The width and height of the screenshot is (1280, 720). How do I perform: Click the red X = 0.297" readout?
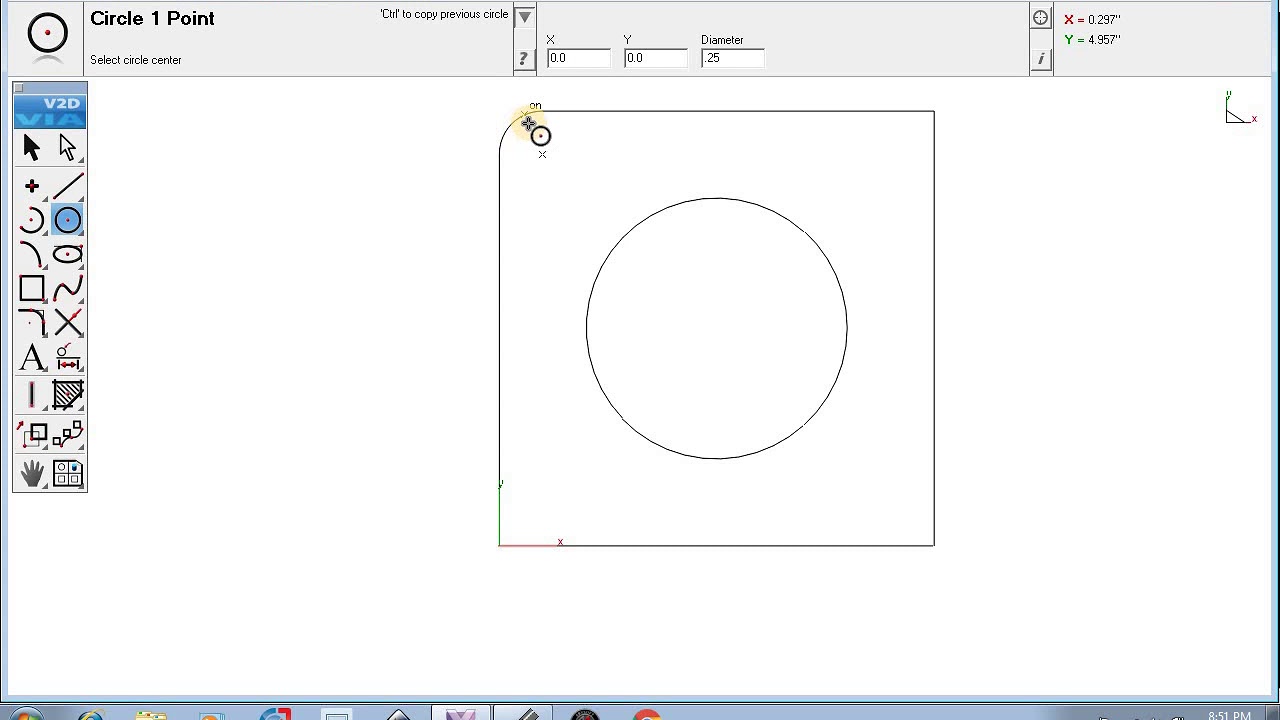point(1092,20)
